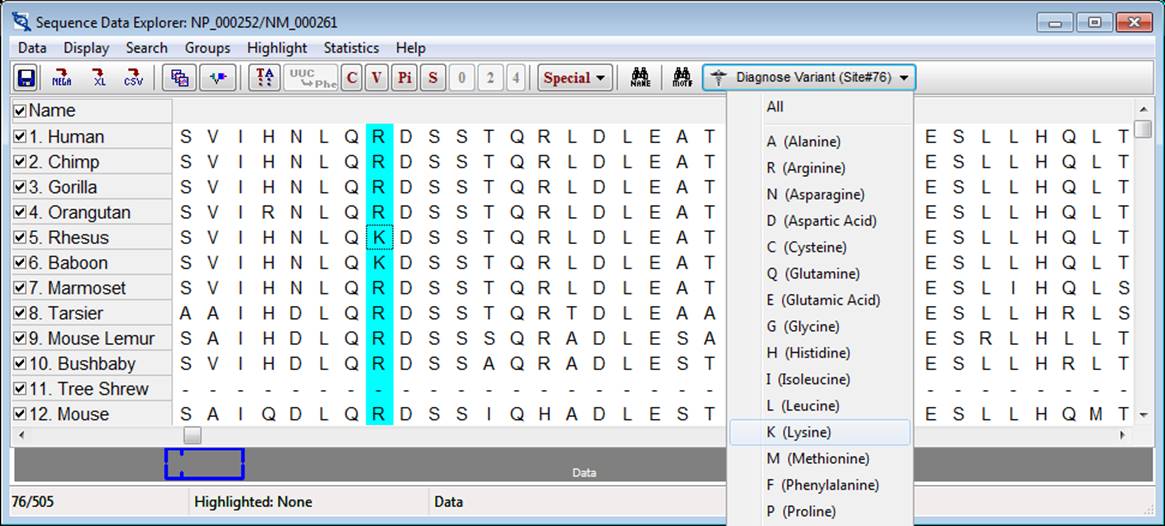Open the Special dropdown
The height and width of the screenshot is (526, 1165).
[575, 78]
